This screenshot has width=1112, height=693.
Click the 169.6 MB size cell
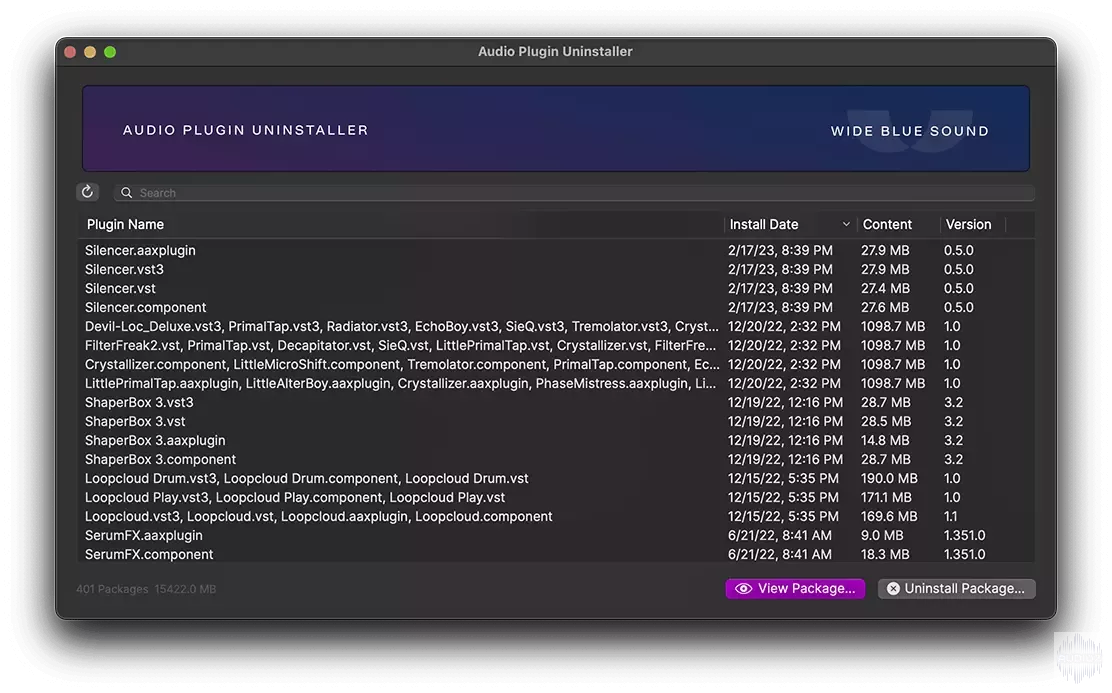coord(889,516)
